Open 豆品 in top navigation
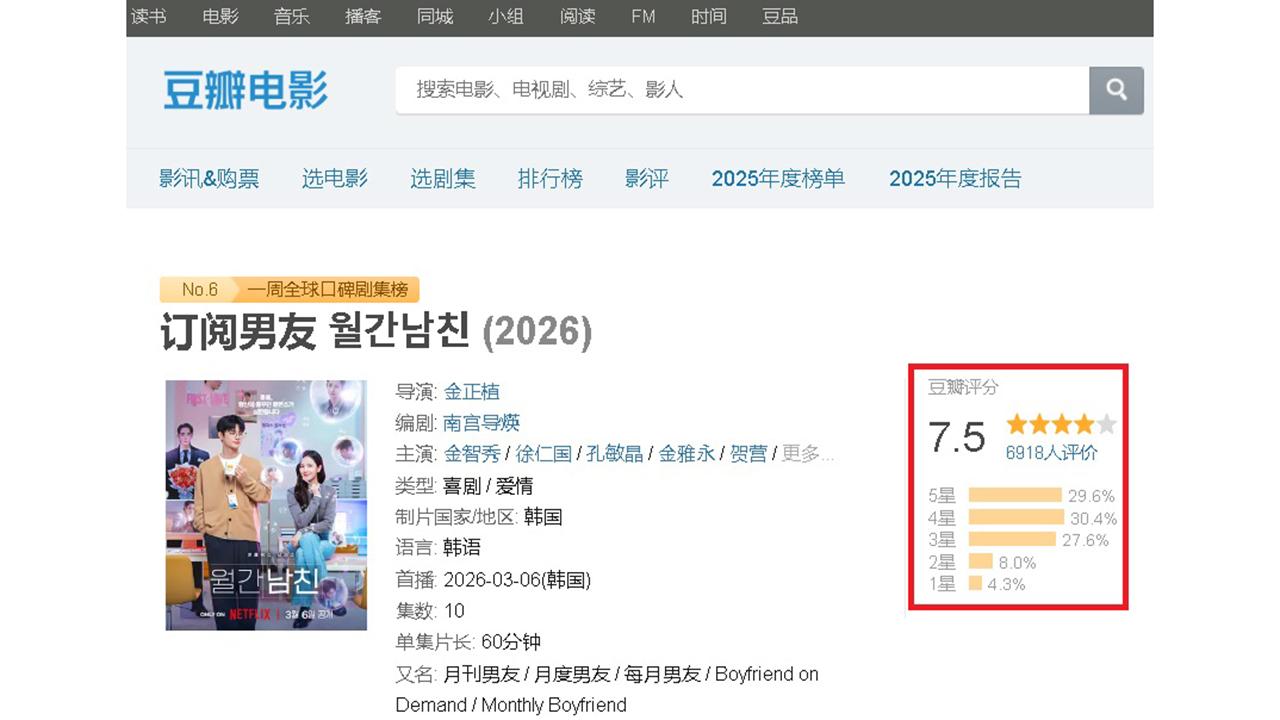The image size is (1280, 720). click(x=780, y=17)
